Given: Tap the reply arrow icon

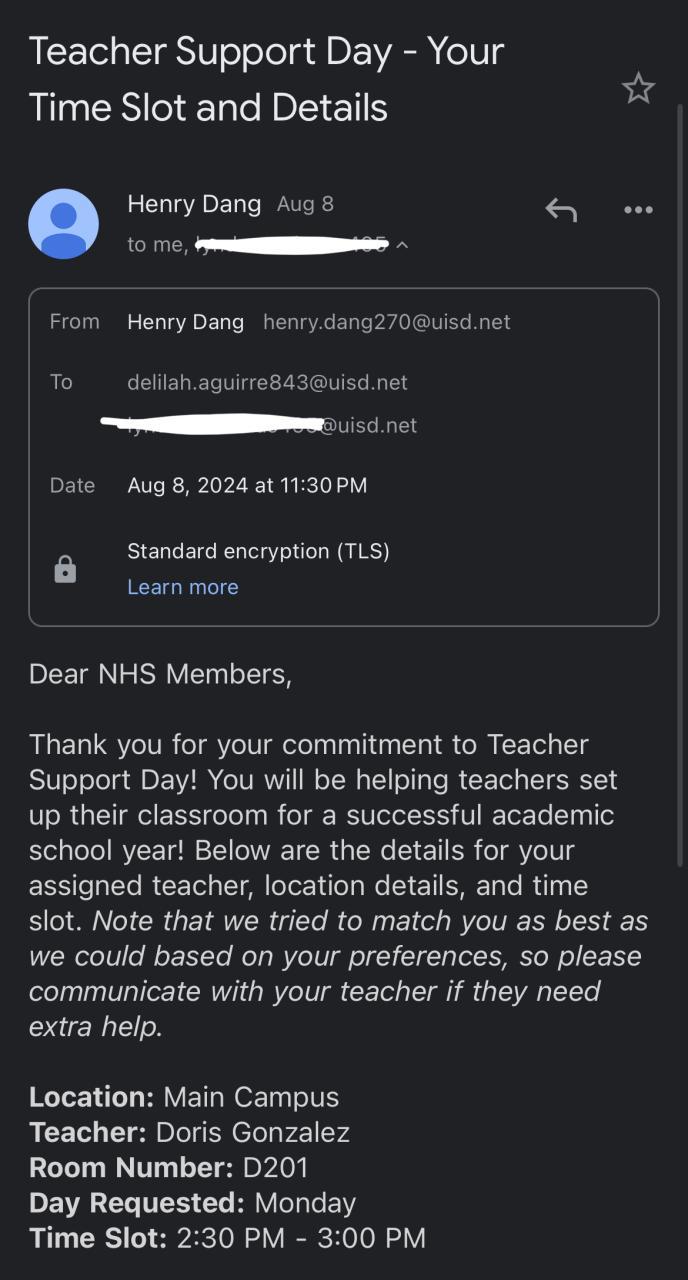Looking at the screenshot, I should 561,210.
